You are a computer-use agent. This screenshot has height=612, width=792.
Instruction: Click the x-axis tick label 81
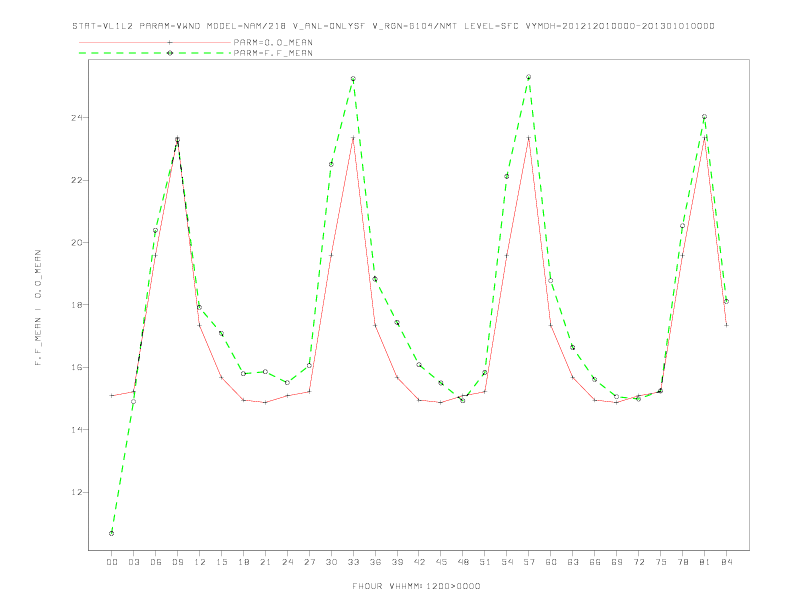tap(705, 562)
